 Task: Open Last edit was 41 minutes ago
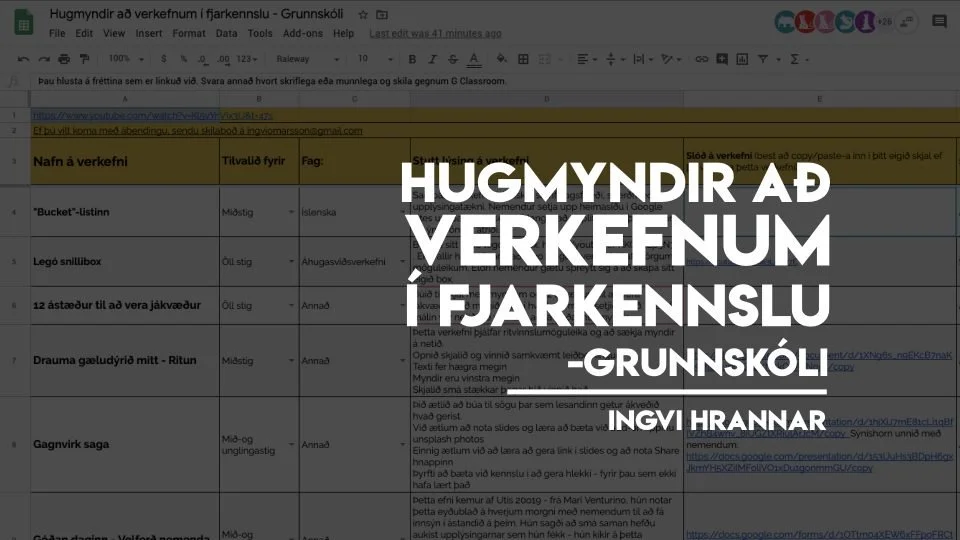click(435, 34)
